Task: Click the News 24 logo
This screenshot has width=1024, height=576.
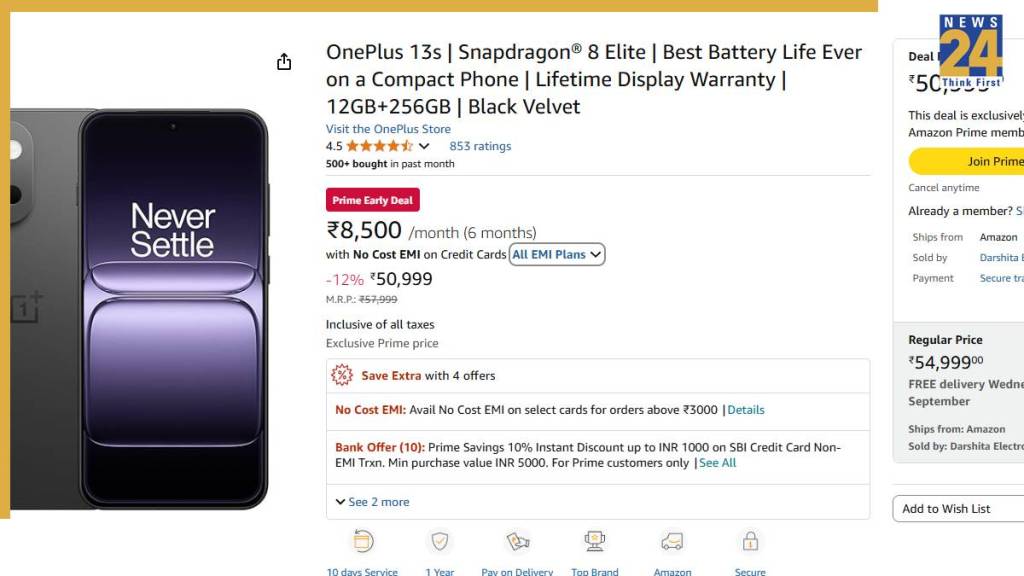Action: [970, 50]
